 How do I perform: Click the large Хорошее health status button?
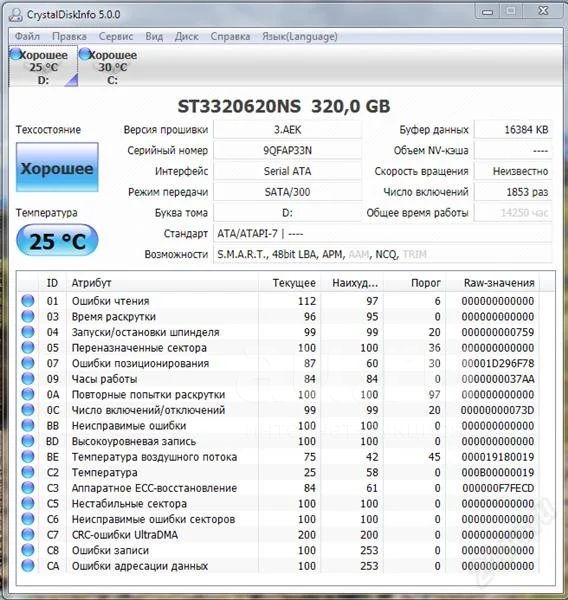click(57, 167)
